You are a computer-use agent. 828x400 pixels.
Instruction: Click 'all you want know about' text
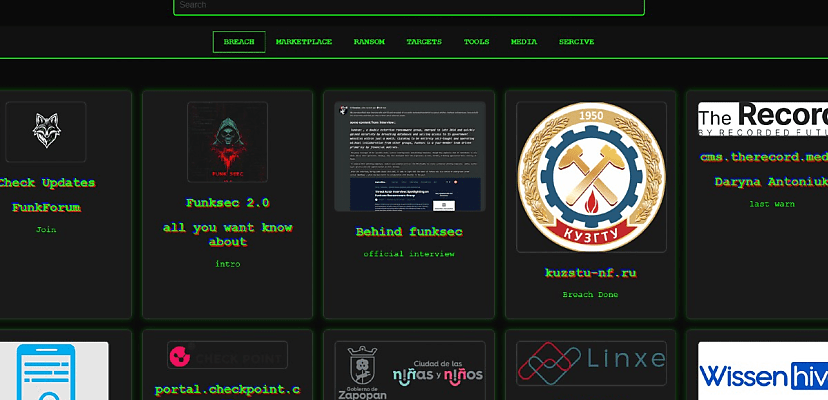(x=228, y=235)
